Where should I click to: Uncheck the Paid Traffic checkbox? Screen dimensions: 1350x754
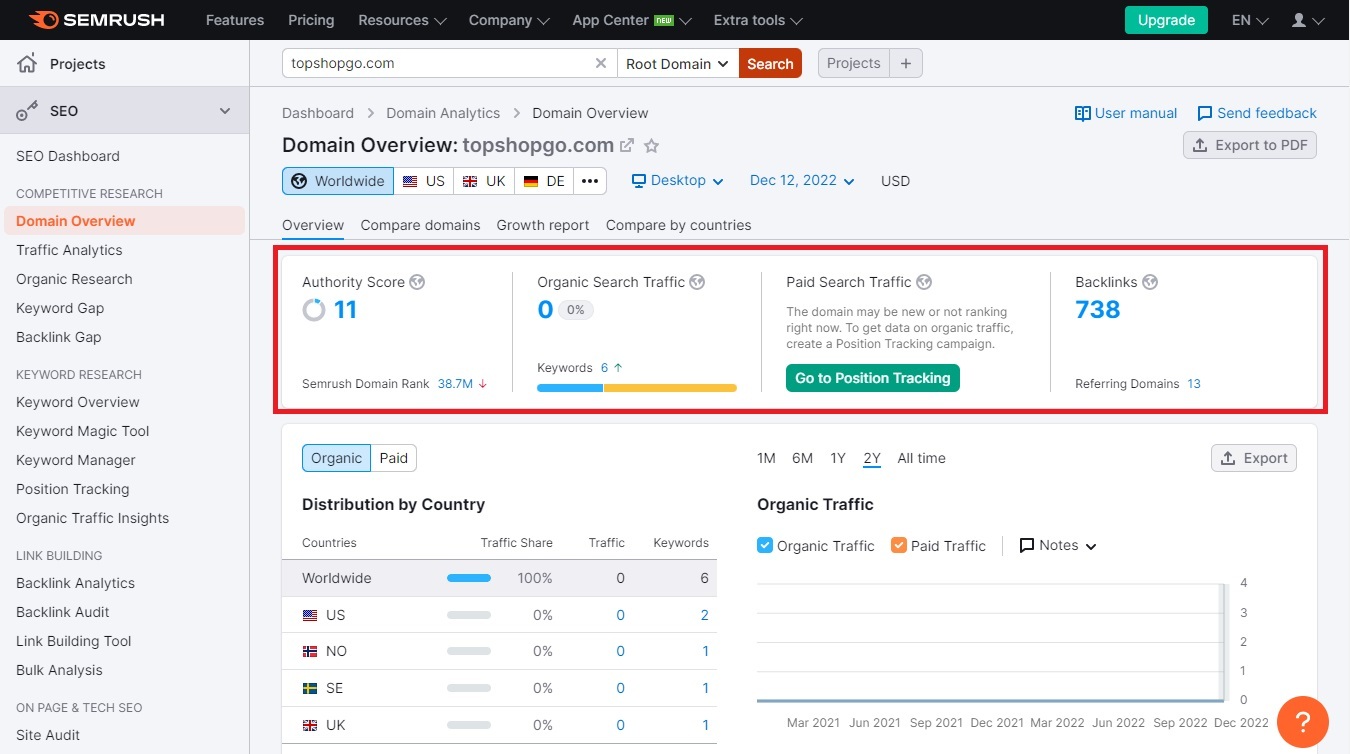pyautogui.click(x=898, y=545)
